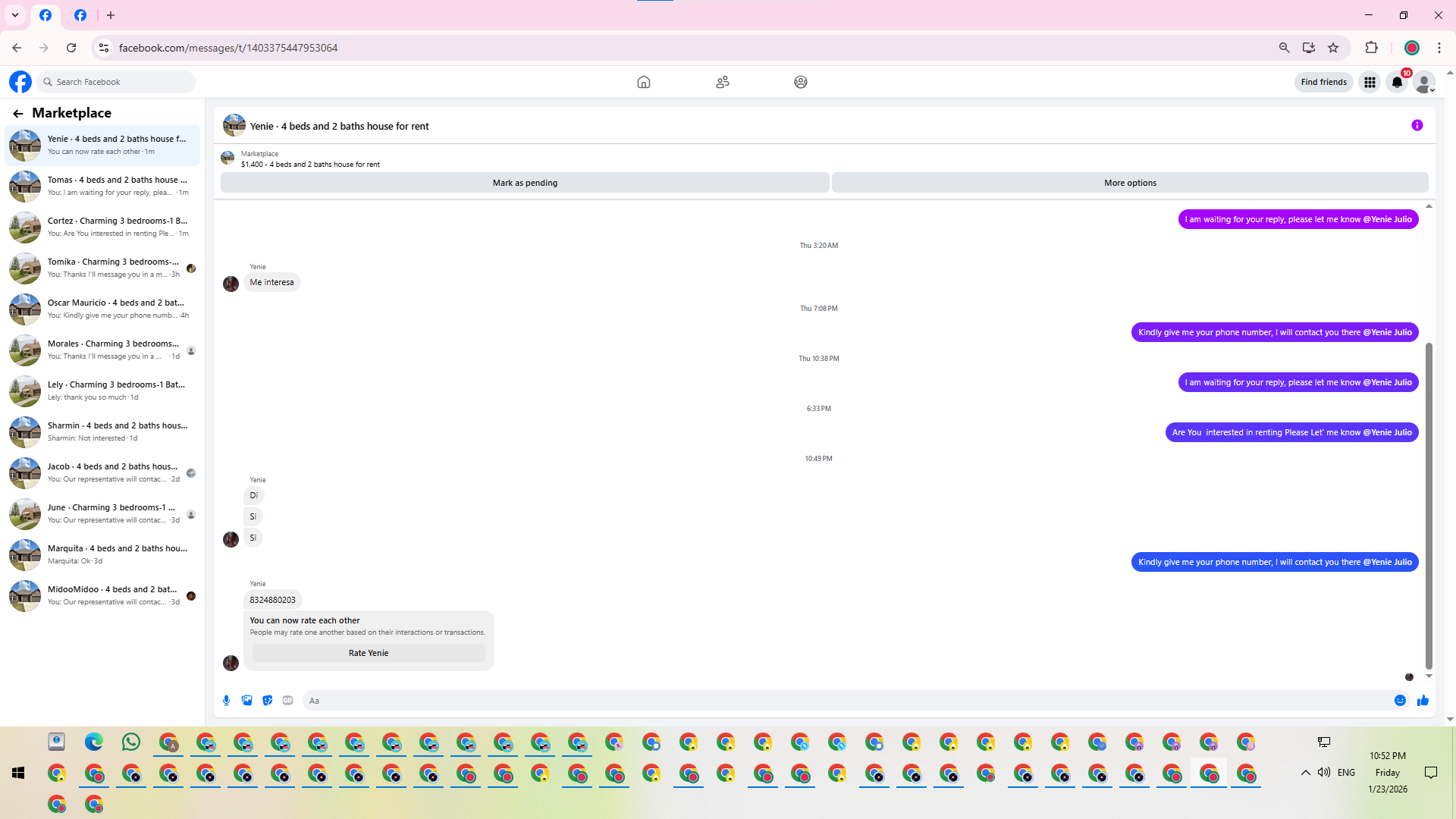Click the chat message scrollbar
This screenshot has height=819, width=1456.
[1429, 505]
